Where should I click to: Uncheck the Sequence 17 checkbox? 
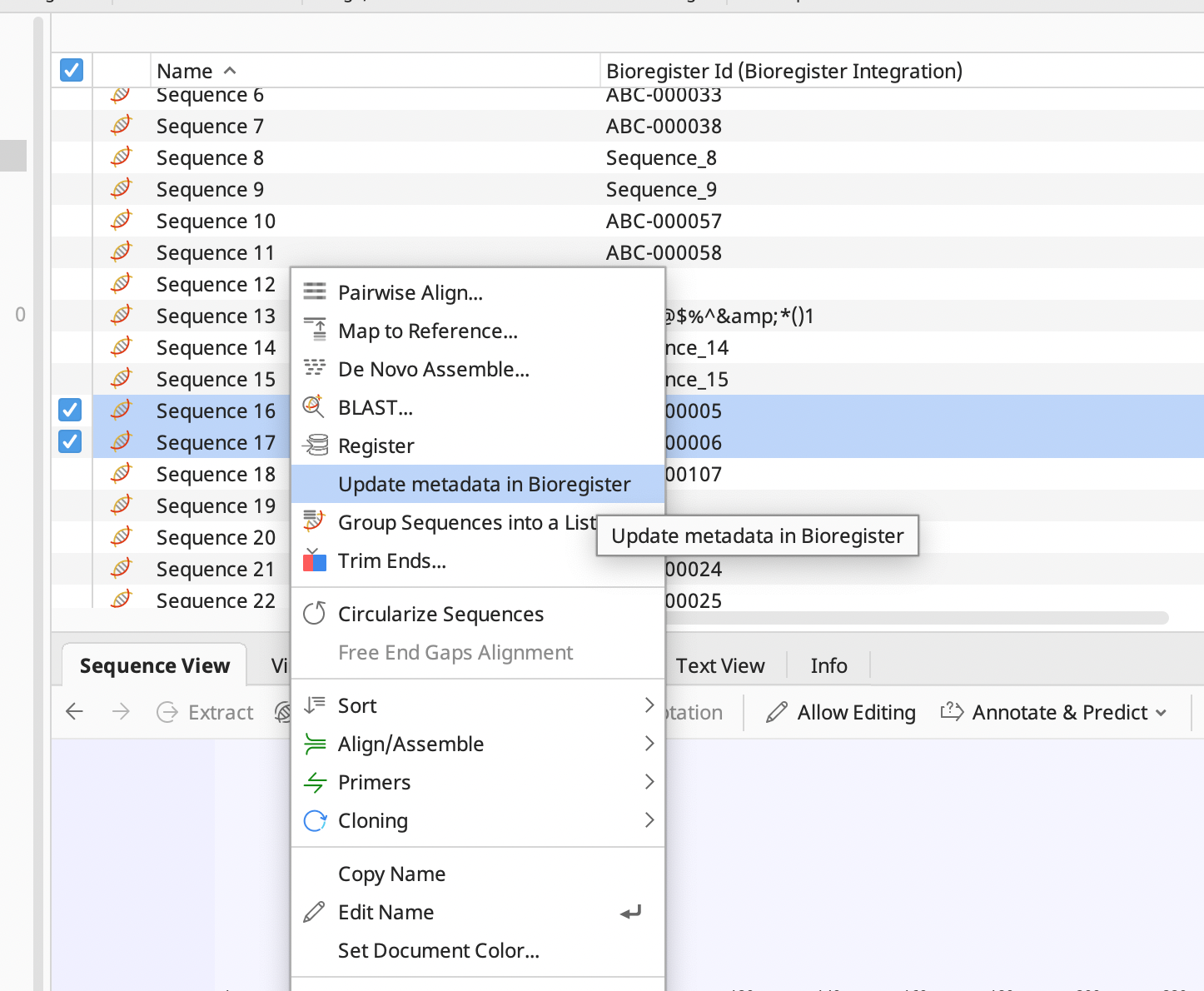[x=69, y=441]
